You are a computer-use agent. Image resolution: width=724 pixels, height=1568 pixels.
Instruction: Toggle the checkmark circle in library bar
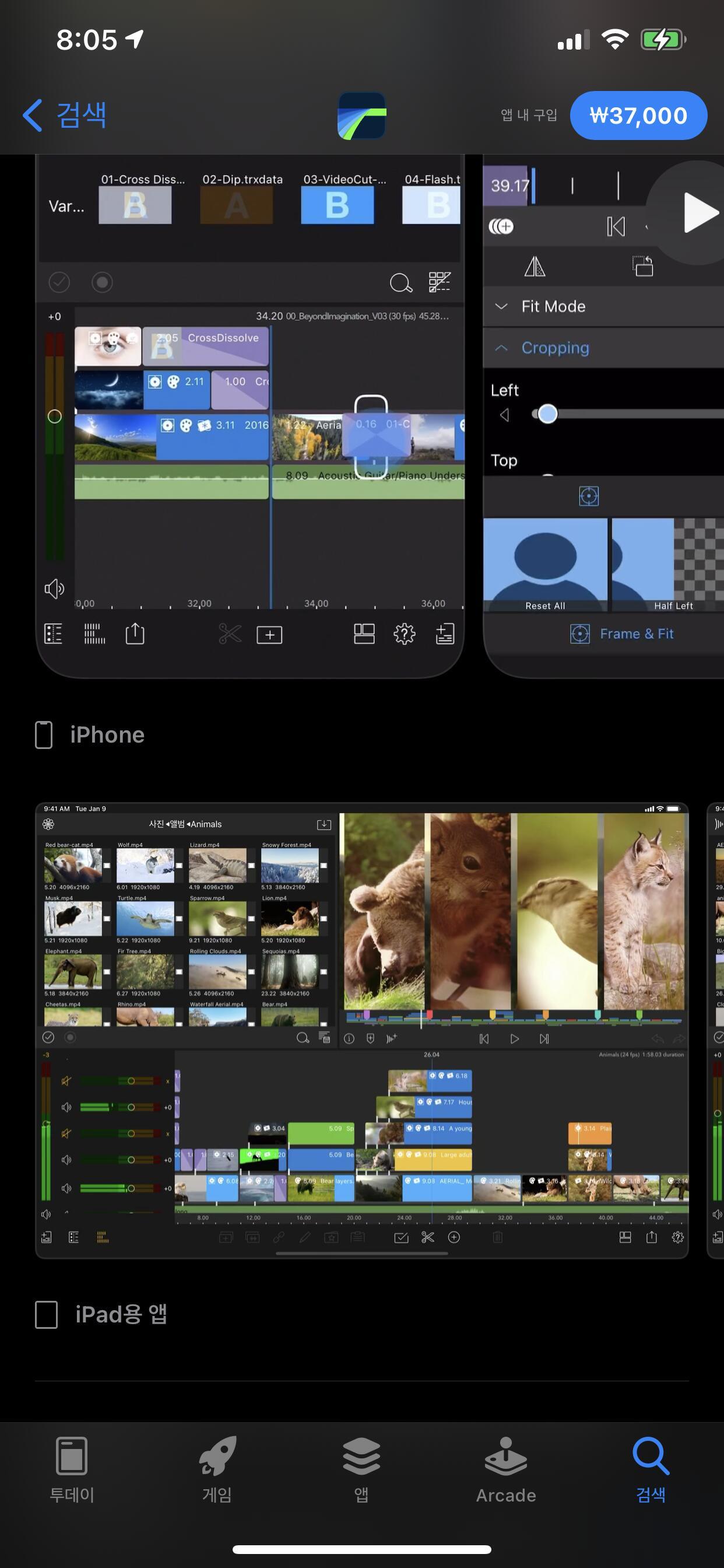click(59, 282)
